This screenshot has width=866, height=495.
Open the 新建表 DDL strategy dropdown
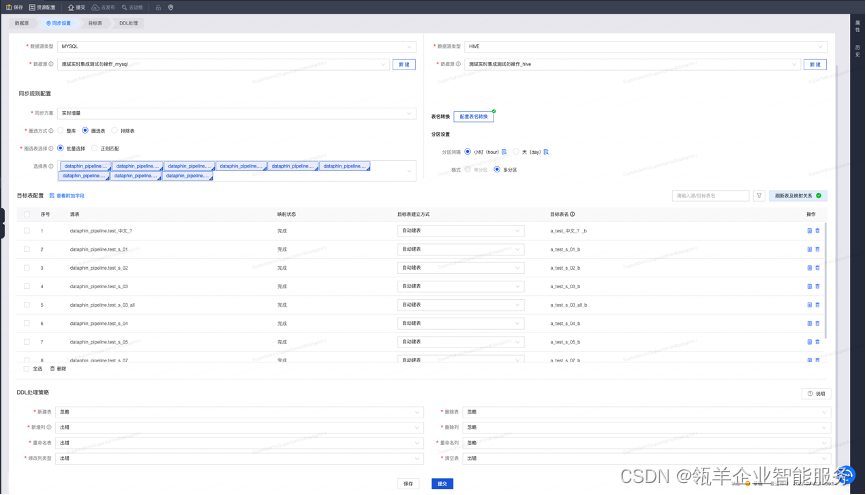239,412
